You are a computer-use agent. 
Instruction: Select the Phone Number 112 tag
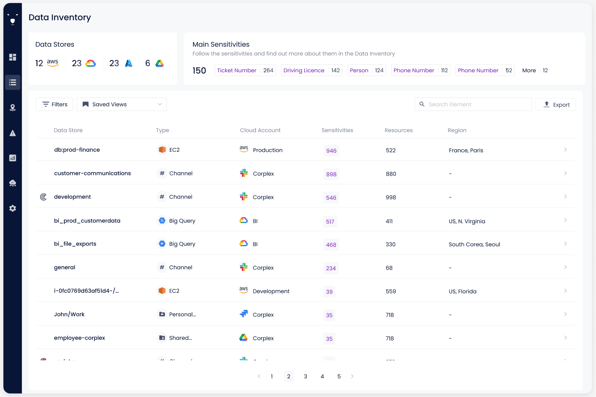point(421,70)
